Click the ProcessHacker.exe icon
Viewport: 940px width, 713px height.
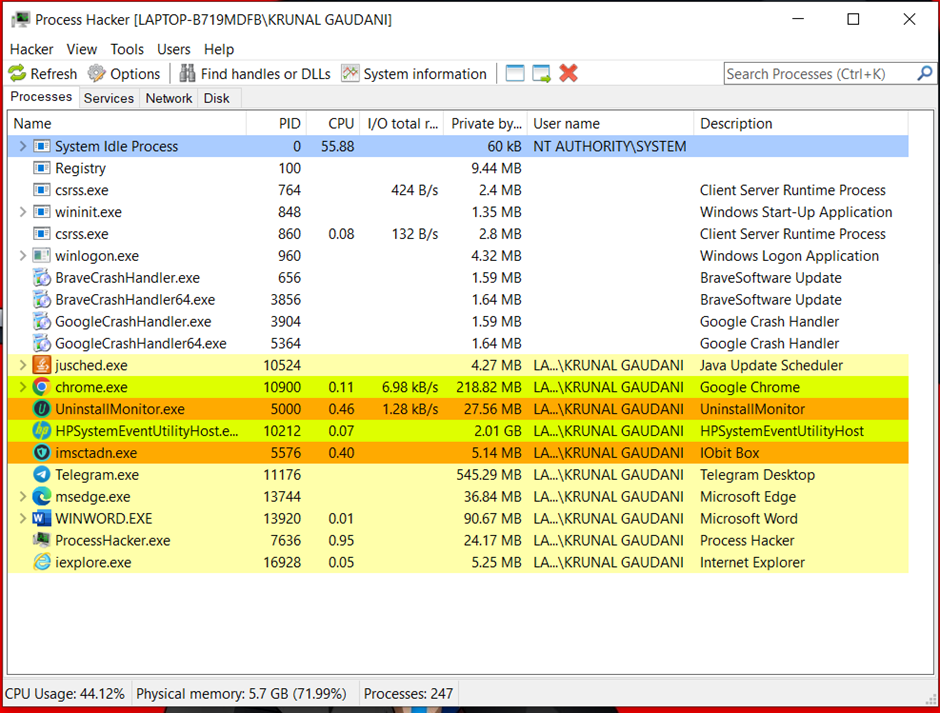(41, 540)
